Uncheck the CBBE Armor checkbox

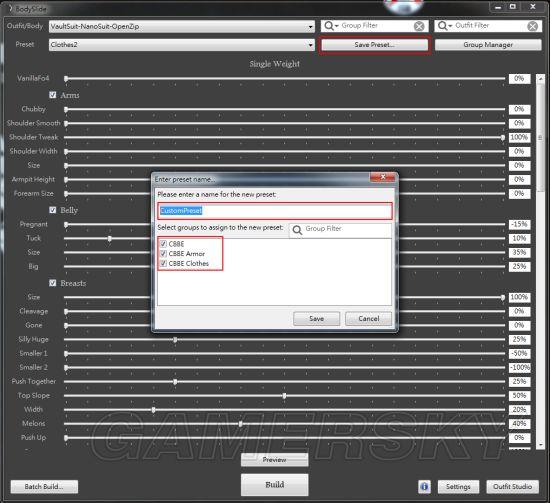point(163,253)
